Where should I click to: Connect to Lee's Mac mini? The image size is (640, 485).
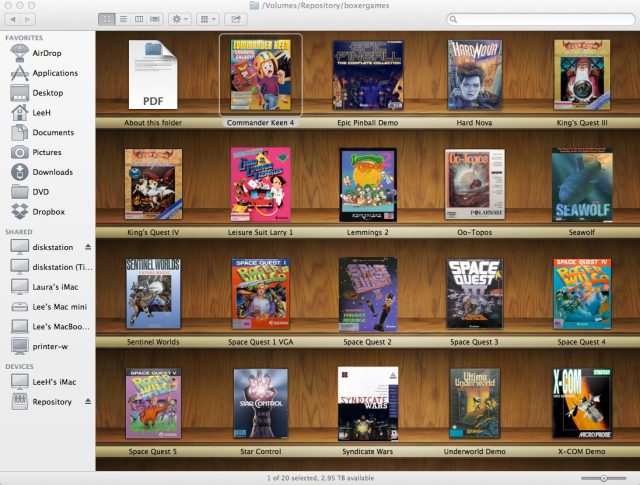pyautogui.click(x=49, y=307)
